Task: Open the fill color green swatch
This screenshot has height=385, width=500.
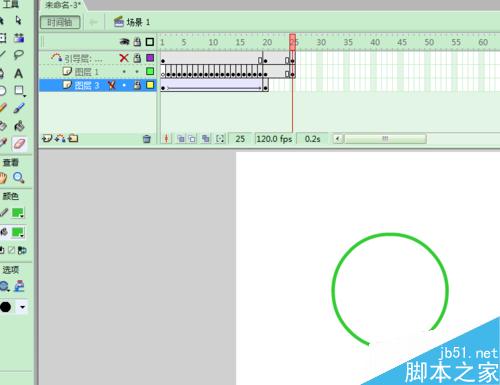Action: [18, 232]
